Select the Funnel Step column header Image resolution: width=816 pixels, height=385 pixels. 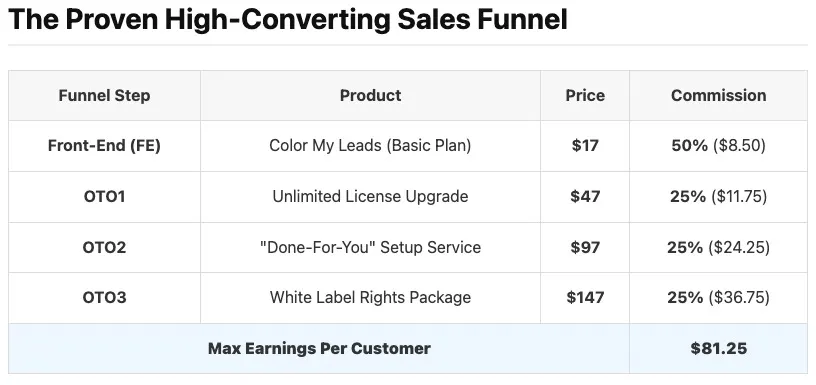104,95
